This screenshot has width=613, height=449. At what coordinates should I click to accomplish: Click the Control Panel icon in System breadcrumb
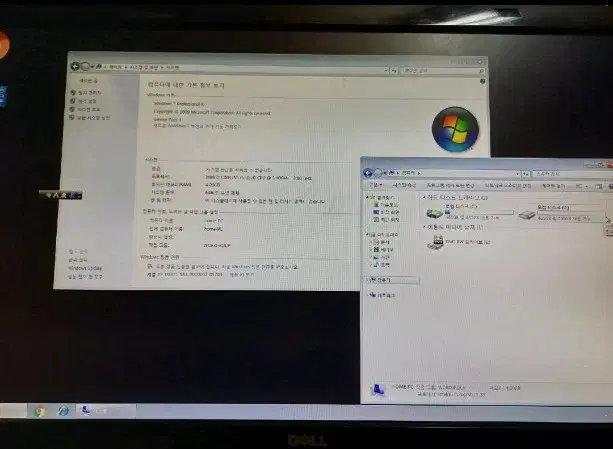click(99, 67)
